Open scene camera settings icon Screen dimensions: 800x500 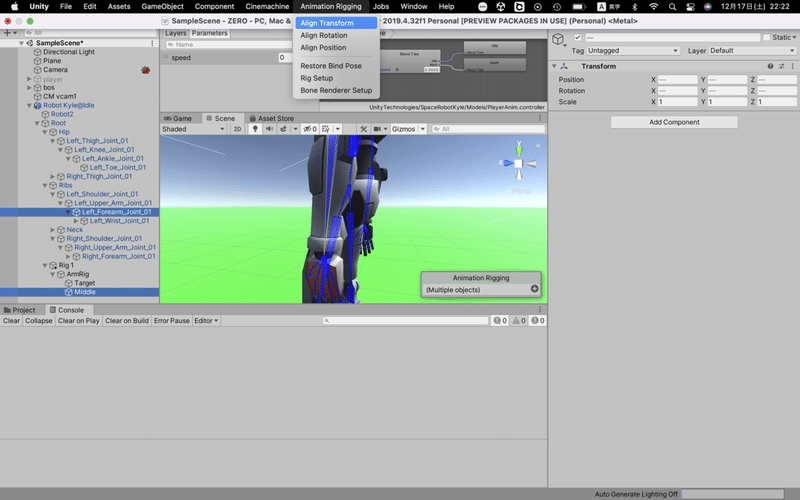(378, 129)
